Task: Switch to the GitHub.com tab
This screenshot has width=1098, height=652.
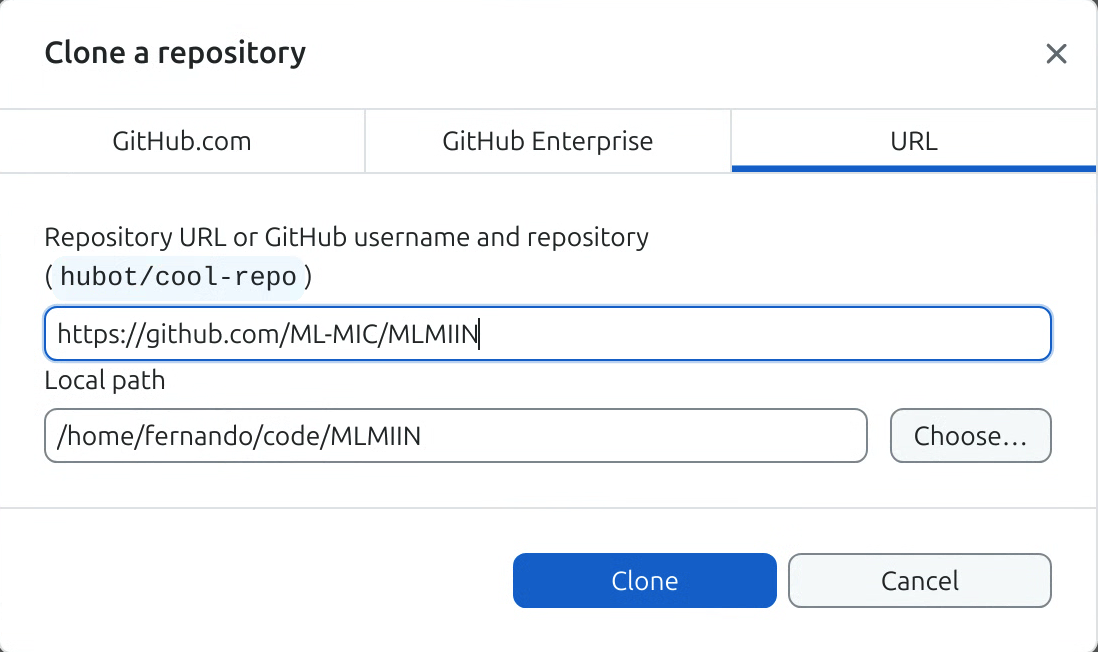Action: pyautogui.click(x=182, y=141)
